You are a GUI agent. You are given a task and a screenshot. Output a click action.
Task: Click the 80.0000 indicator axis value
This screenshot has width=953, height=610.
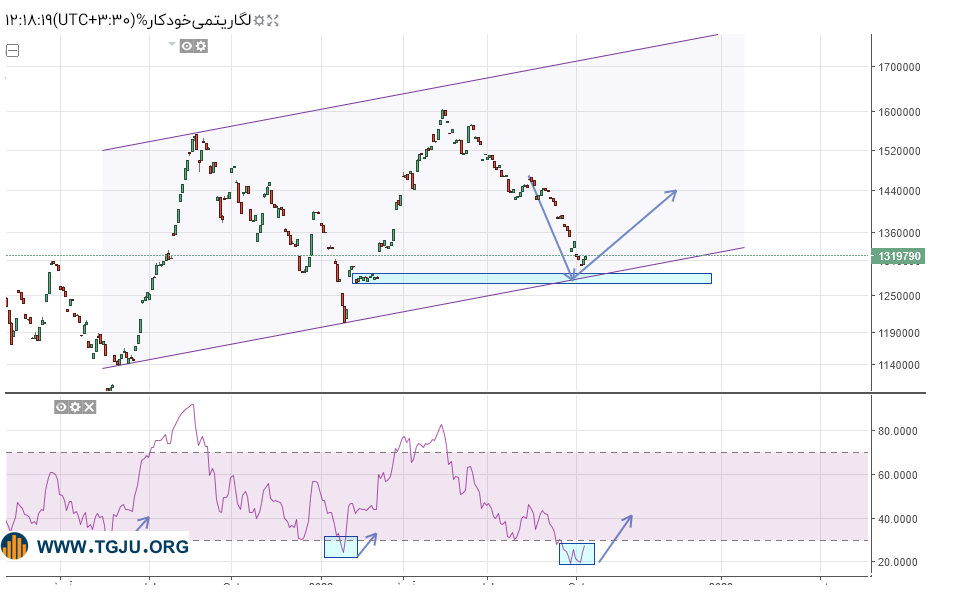898,431
